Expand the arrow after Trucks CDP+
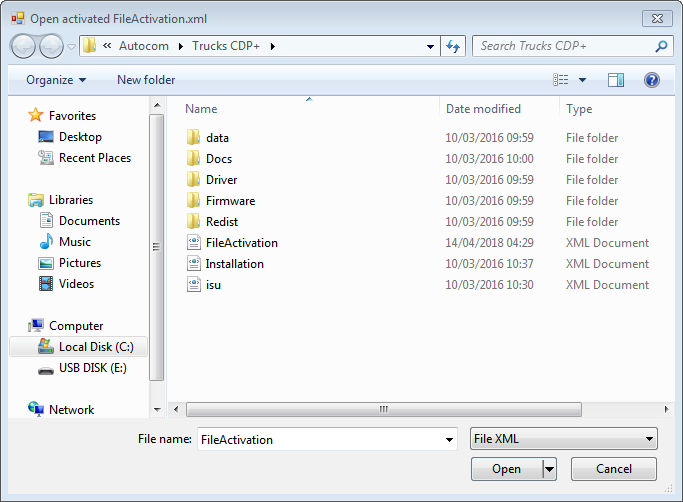This screenshot has height=502, width=683. click(273, 46)
